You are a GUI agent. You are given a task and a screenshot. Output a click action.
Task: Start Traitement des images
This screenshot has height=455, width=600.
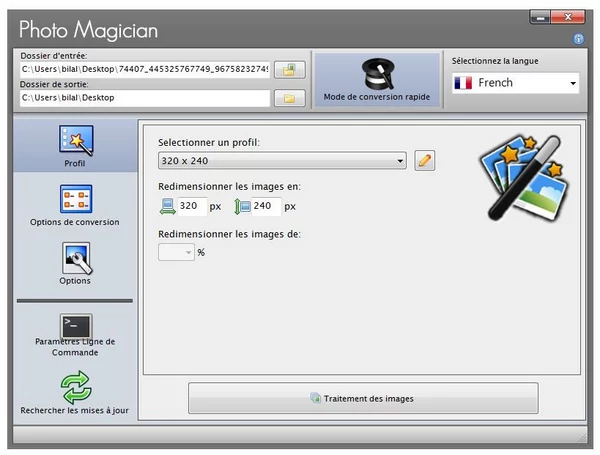pos(363,398)
